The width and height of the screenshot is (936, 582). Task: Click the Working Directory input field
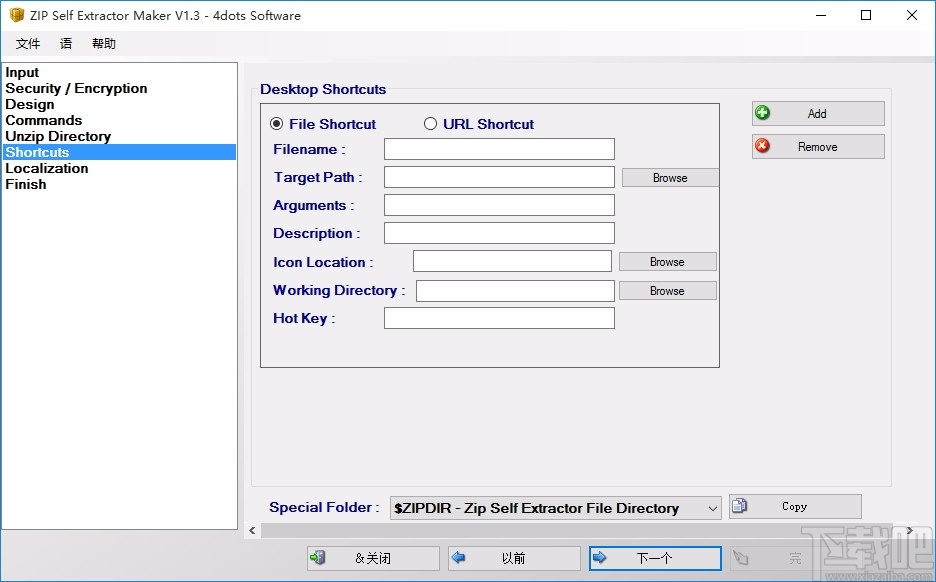515,291
